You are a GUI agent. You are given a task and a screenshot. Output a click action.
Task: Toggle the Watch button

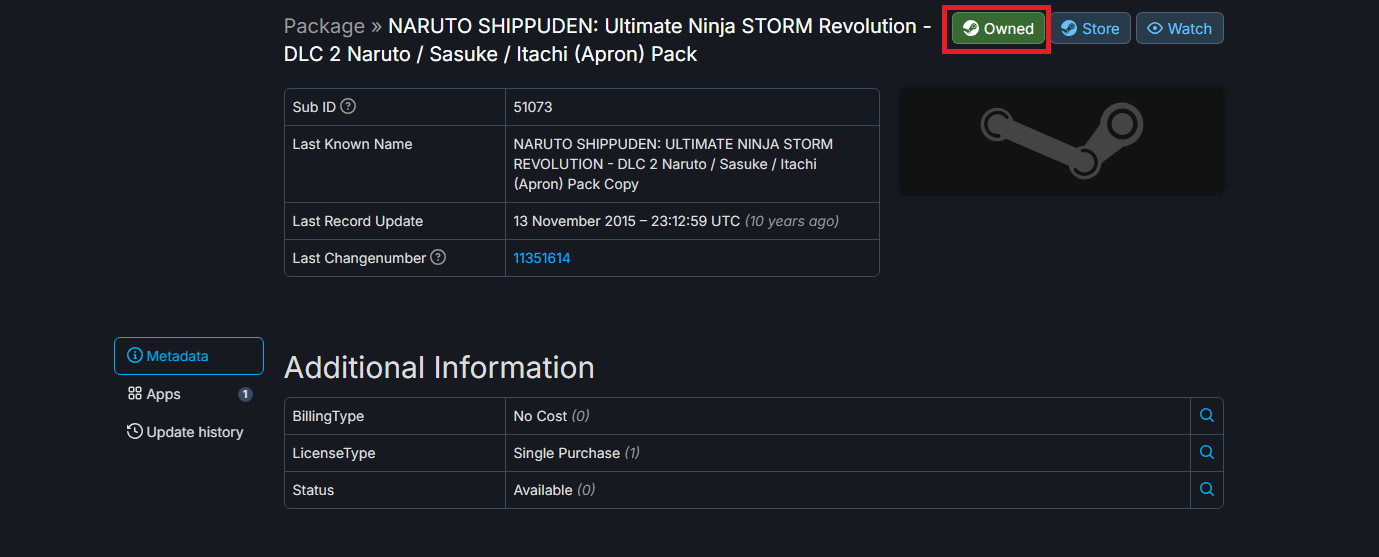click(x=1179, y=29)
